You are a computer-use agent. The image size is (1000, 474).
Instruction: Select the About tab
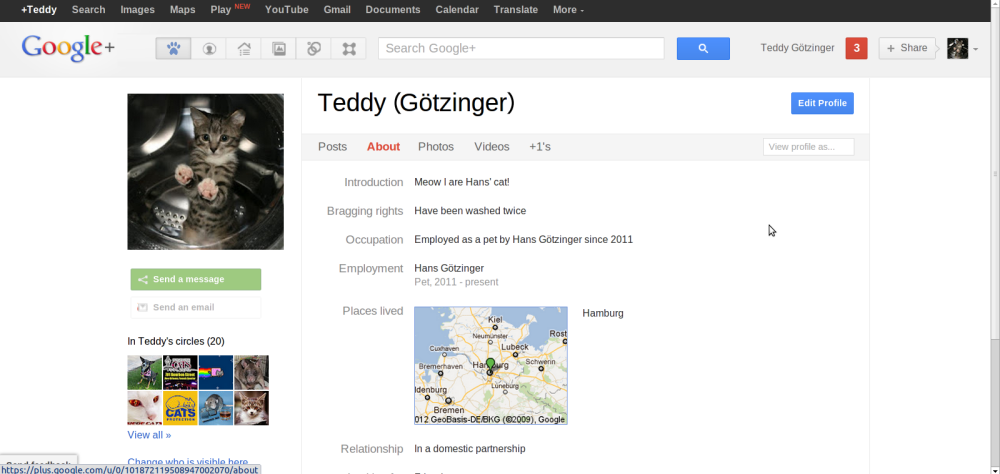pyautogui.click(x=383, y=147)
